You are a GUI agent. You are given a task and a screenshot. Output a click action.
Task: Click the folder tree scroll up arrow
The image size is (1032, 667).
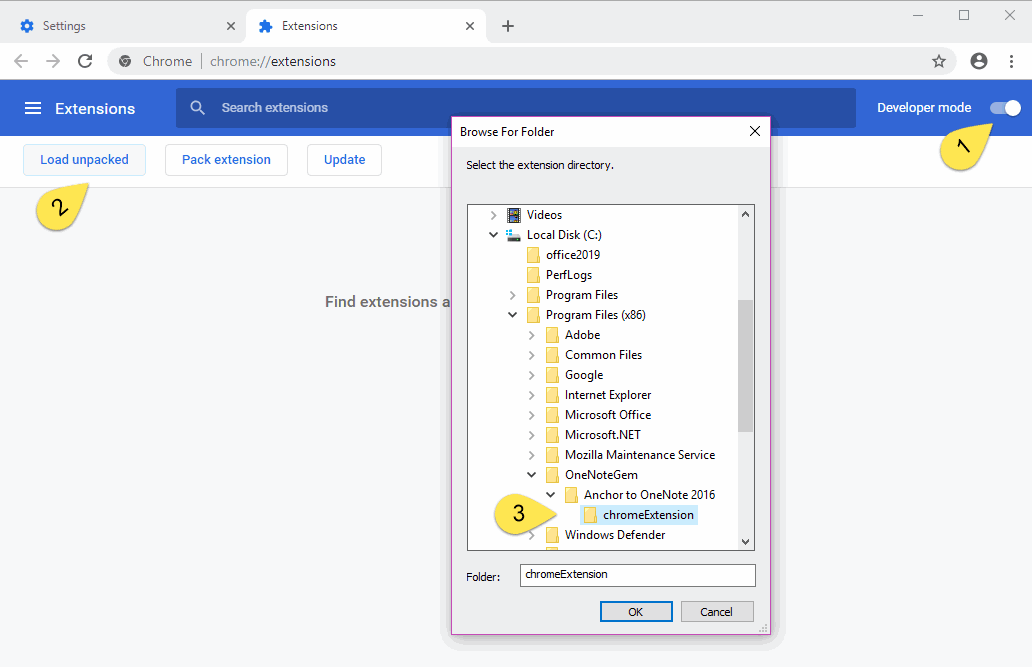coord(745,214)
